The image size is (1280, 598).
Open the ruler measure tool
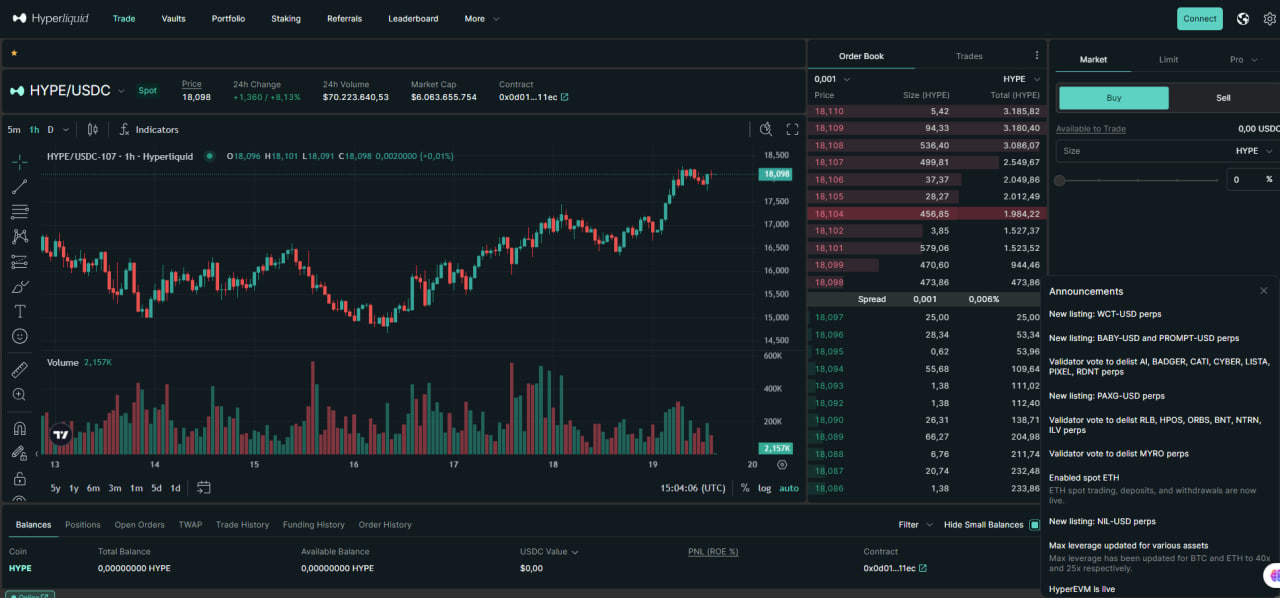[x=19, y=370]
